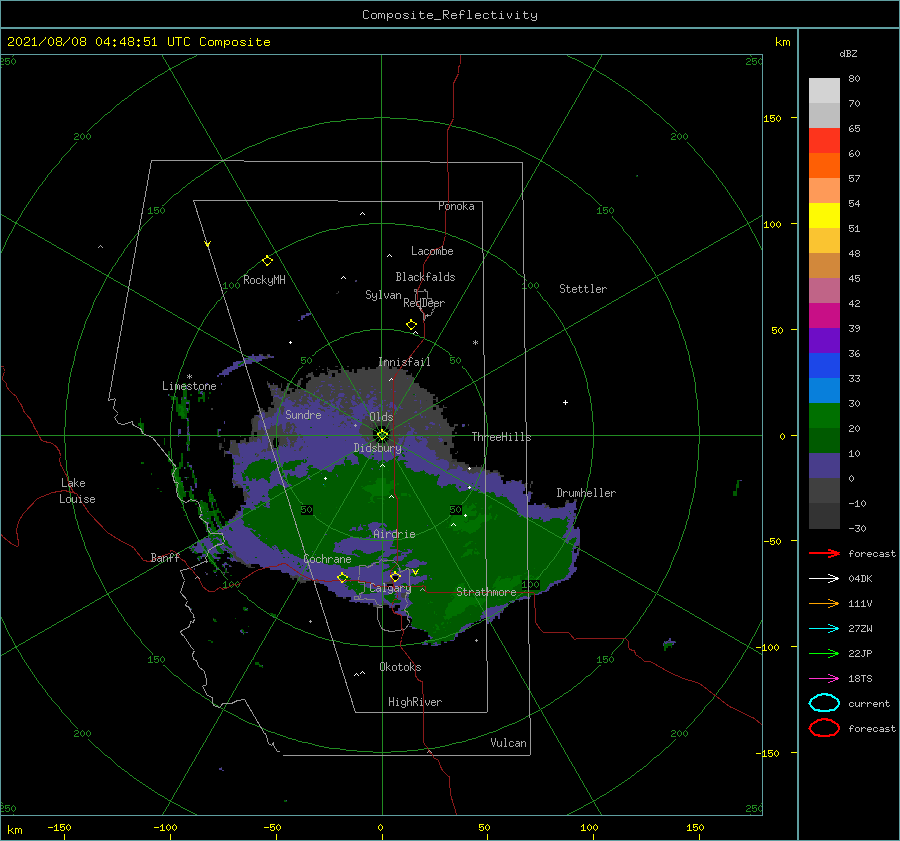This screenshot has height=841, width=900.
Task: Click the Sundre town label
Action: point(303,414)
